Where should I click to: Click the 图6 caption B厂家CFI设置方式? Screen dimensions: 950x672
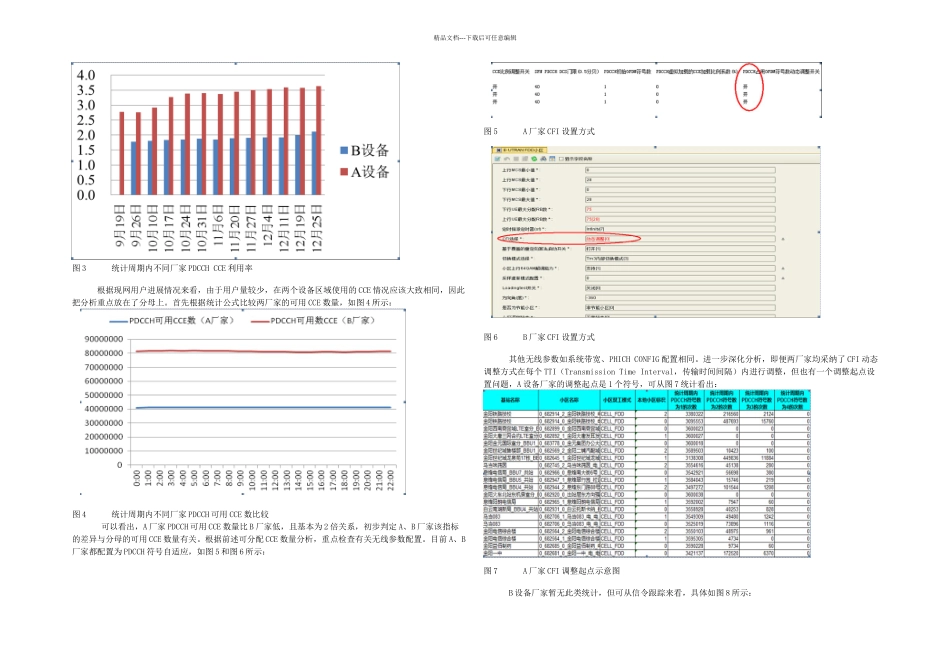coord(559,337)
